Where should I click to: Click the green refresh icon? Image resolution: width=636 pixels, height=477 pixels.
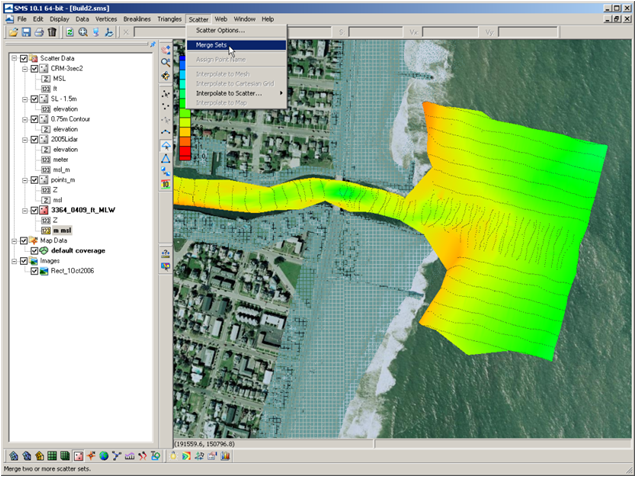(70, 32)
